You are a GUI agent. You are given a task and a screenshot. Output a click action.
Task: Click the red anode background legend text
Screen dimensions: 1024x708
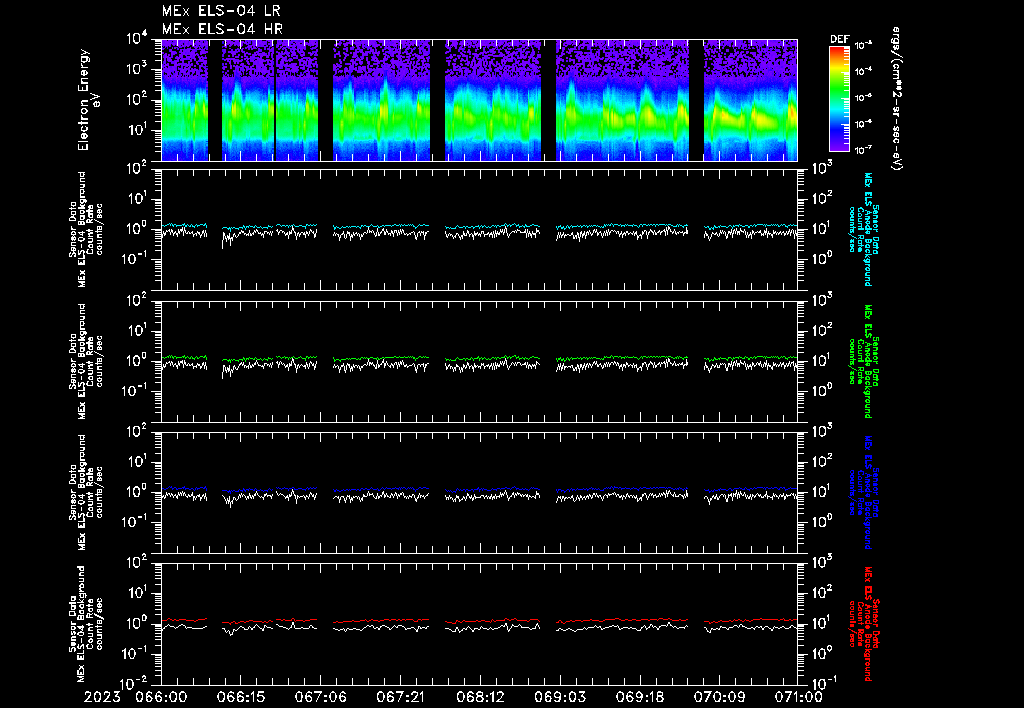click(x=863, y=623)
